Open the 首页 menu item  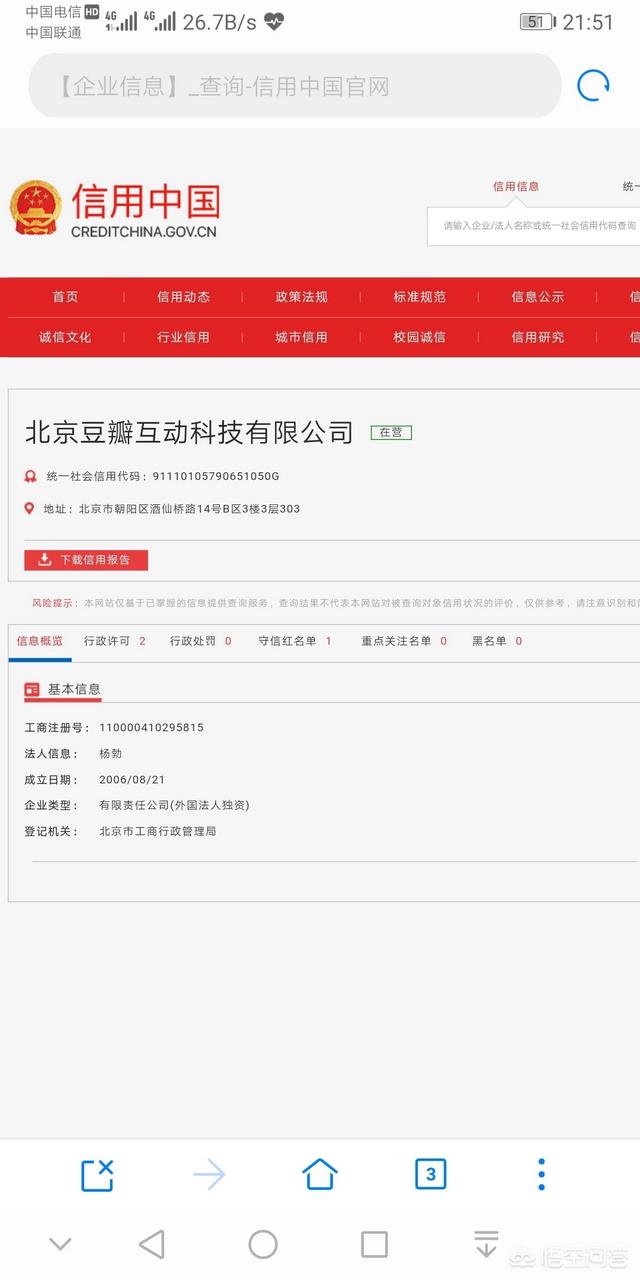pyautogui.click(x=66, y=297)
